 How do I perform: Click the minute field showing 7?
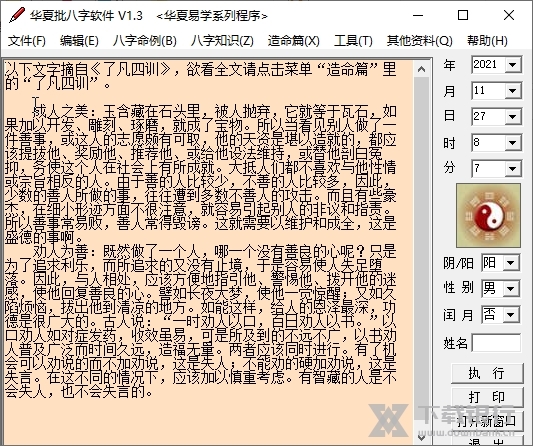coord(488,168)
